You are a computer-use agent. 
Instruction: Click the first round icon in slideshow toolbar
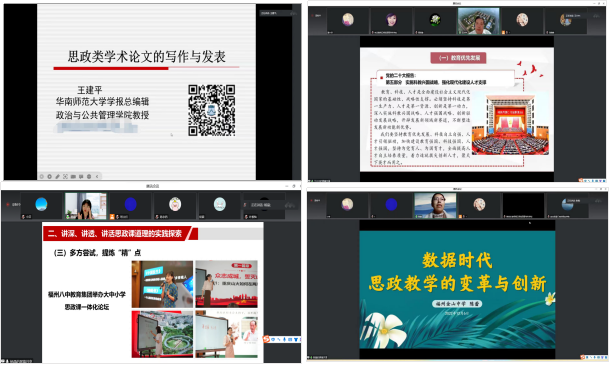(x=42, y=176)
